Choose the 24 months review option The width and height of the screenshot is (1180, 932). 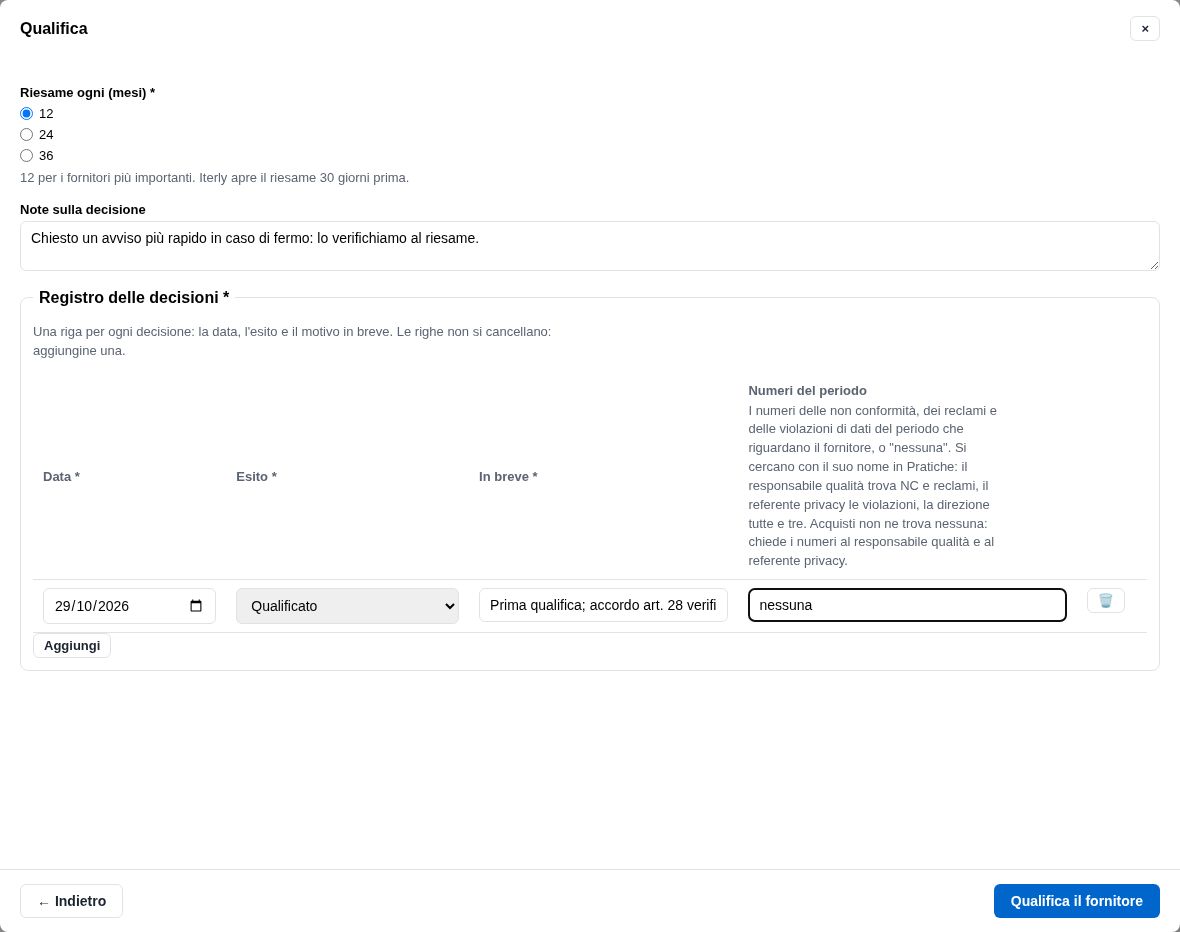(x=26, y=135)
